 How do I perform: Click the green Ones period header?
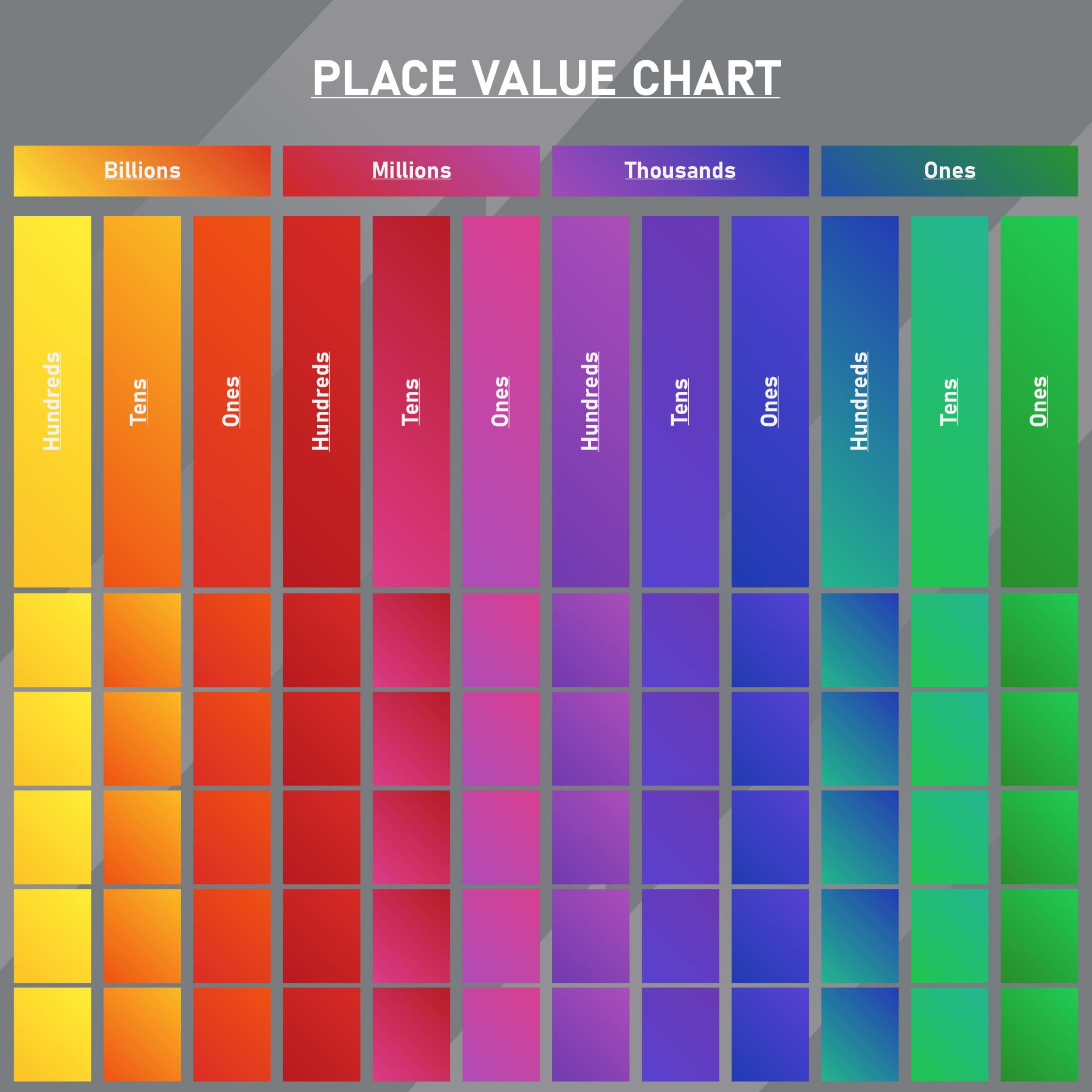click(x=949, y=171)
